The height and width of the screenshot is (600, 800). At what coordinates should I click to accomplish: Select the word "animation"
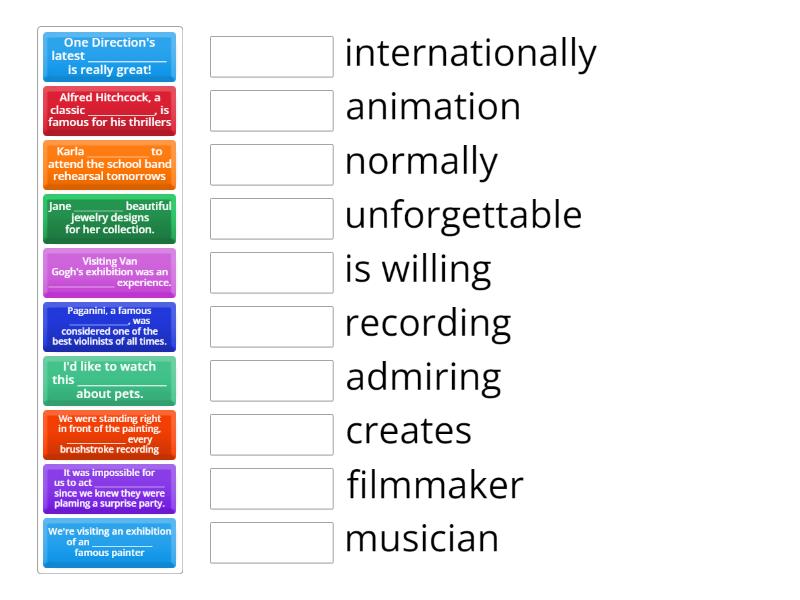point(432,107)
